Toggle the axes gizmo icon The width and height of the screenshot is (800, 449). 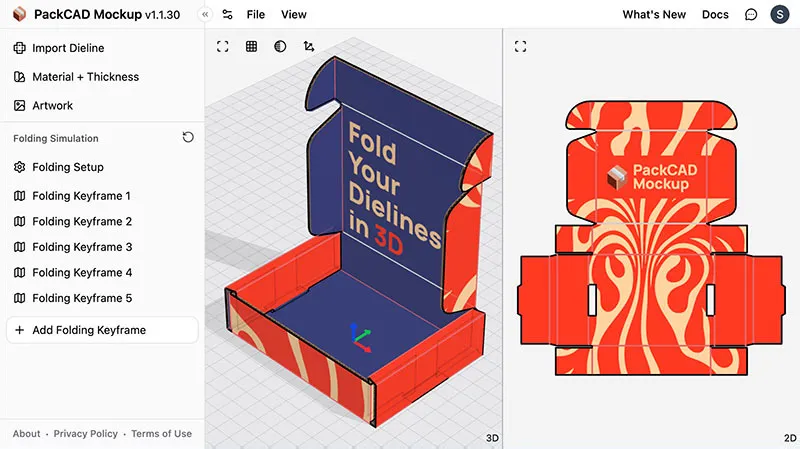[309, 46]
